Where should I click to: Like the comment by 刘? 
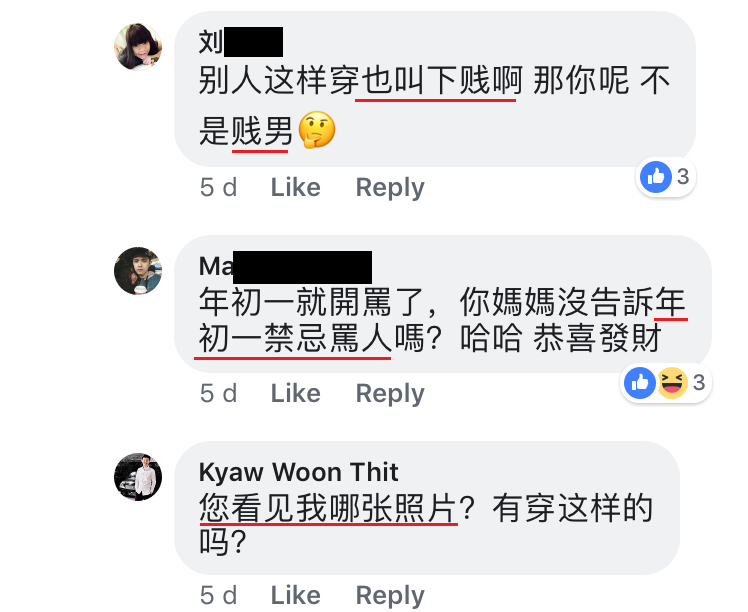296,187
